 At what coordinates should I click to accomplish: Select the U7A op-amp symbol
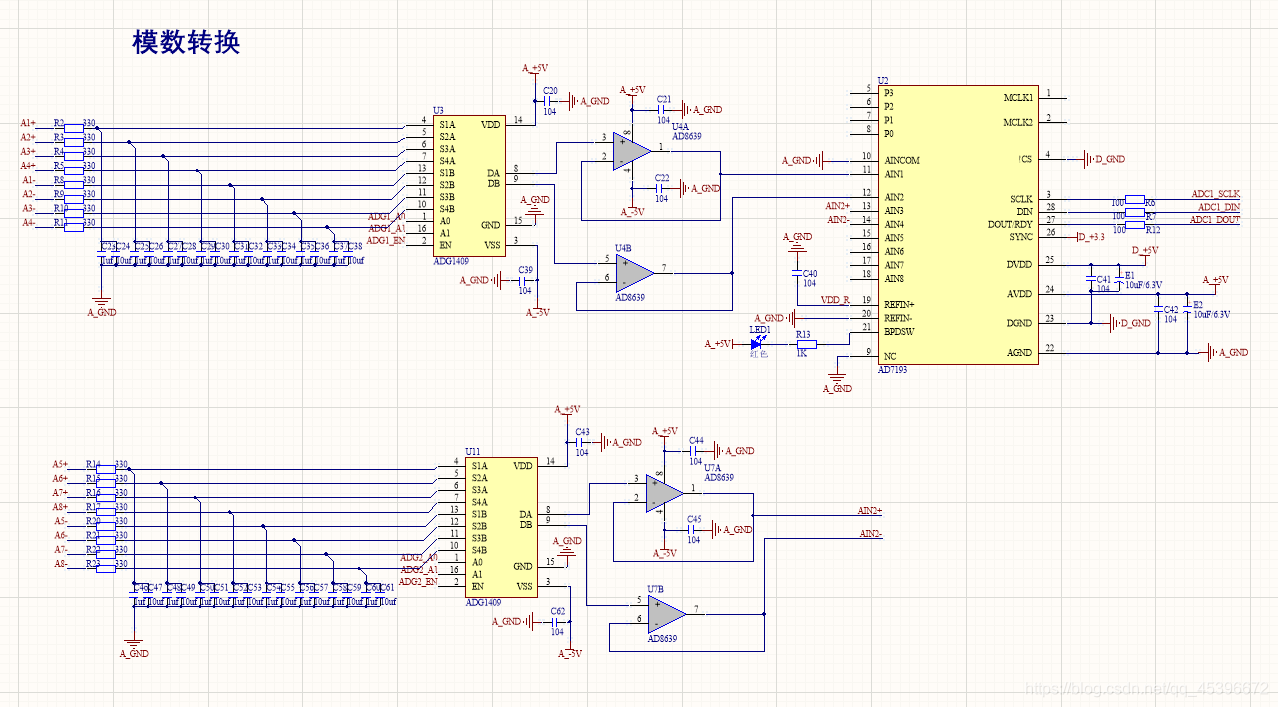[664, 492]
